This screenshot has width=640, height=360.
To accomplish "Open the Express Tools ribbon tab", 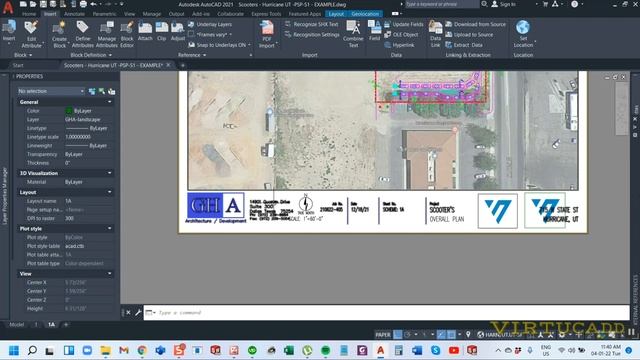I will [266, 14].
